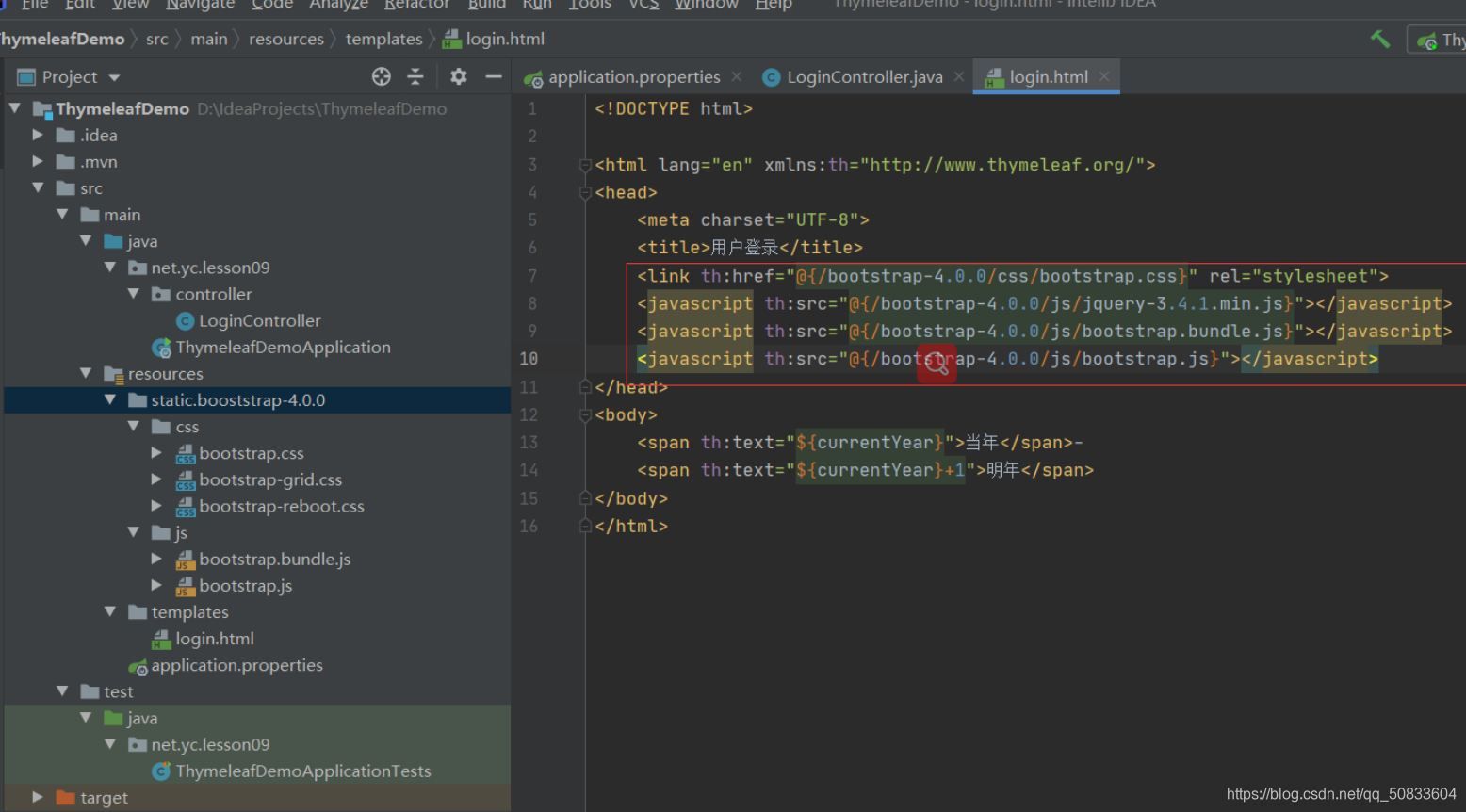The image size is (1466, 812).
Task: Click the green hammer build icon
Action: [x=1380, y=39]
